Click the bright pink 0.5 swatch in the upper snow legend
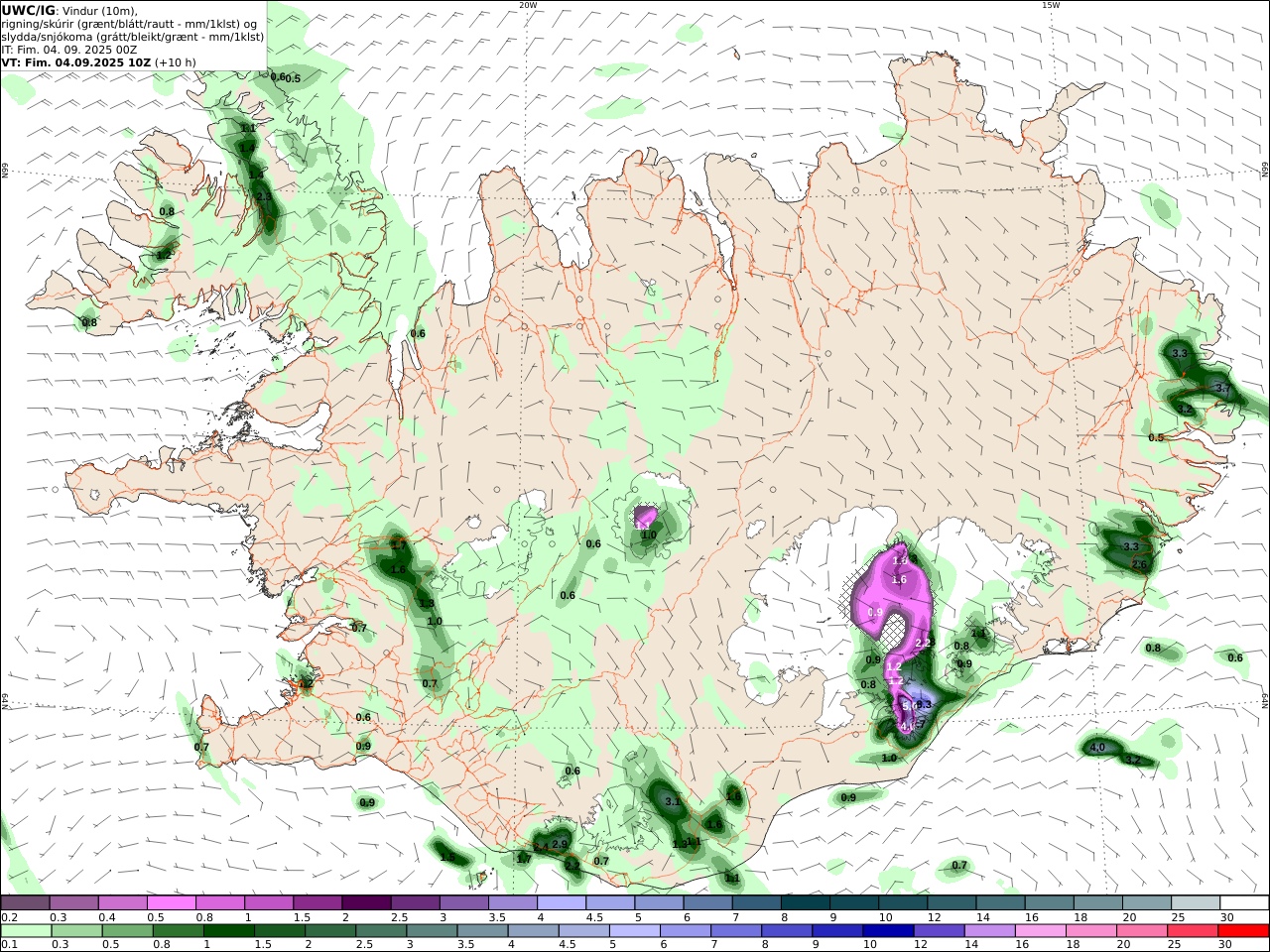This screenshot has height=952, width=1270. [x=172, y=903]
